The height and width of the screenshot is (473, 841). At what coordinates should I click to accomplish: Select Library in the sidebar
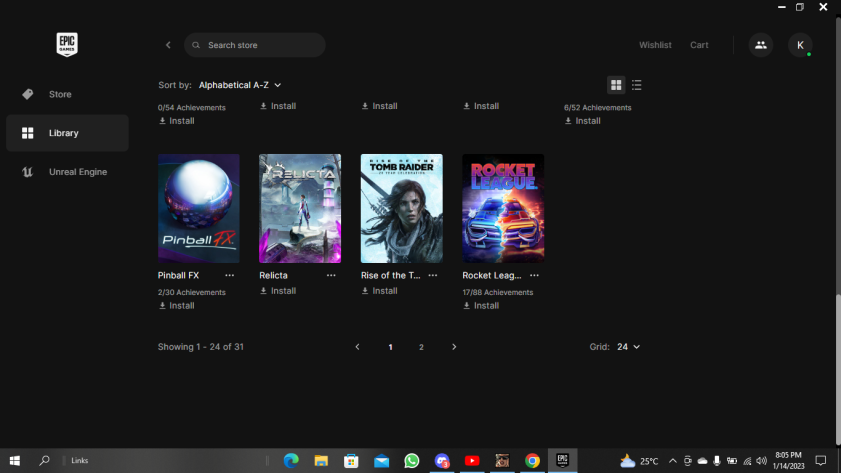67,133
